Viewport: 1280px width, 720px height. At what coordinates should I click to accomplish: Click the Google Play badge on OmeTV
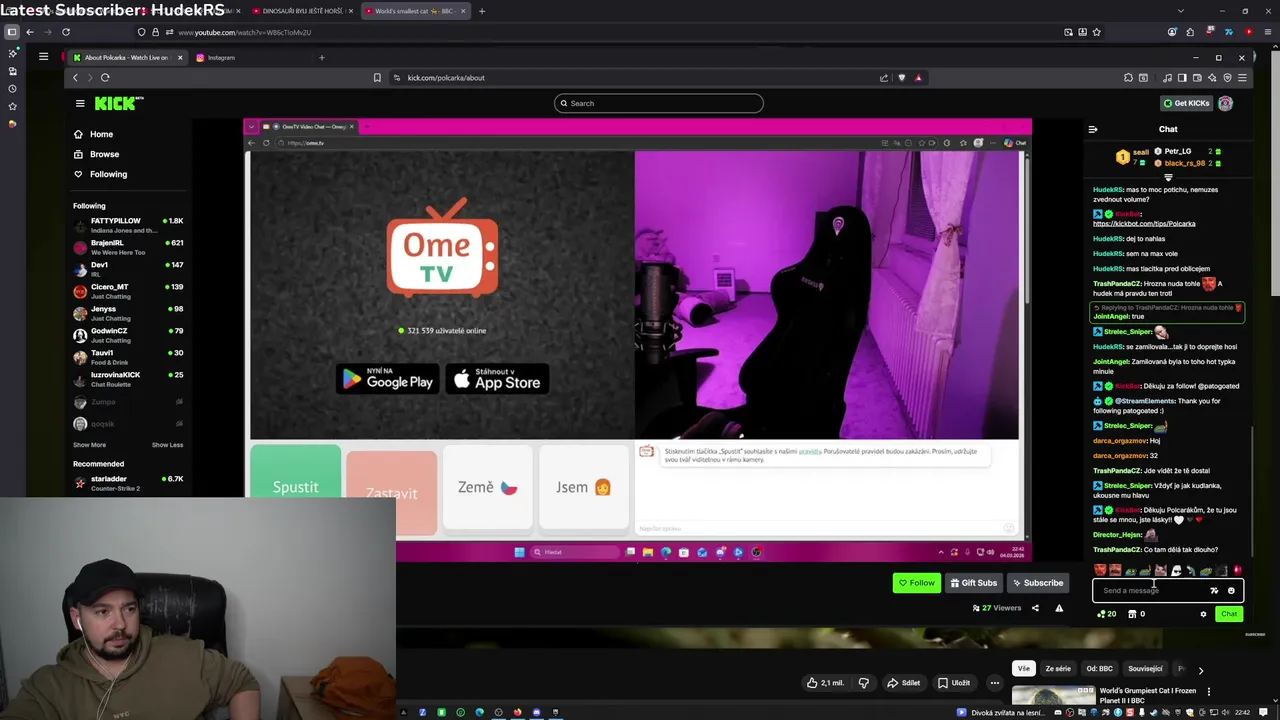point(388,379)
